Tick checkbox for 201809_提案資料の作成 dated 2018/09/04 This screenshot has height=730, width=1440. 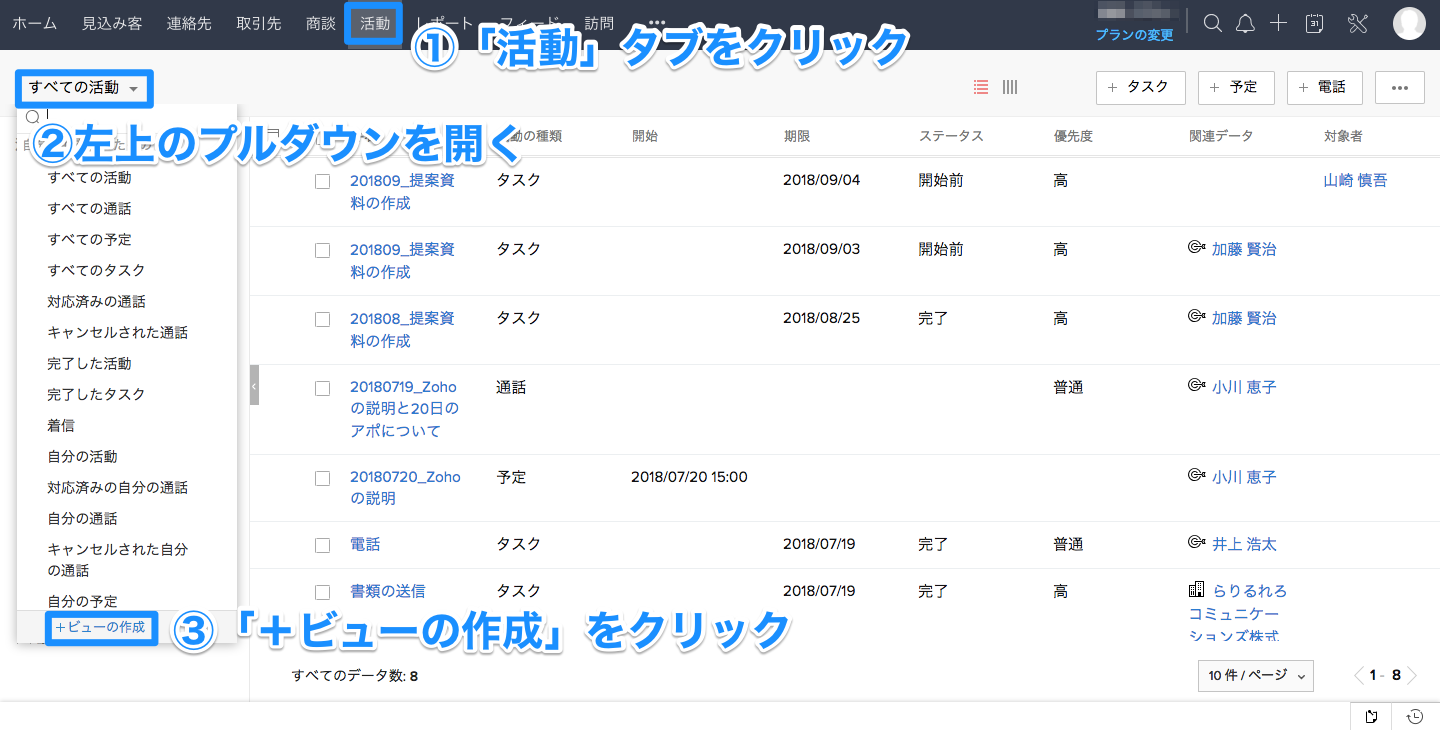(x=322, y=182)
